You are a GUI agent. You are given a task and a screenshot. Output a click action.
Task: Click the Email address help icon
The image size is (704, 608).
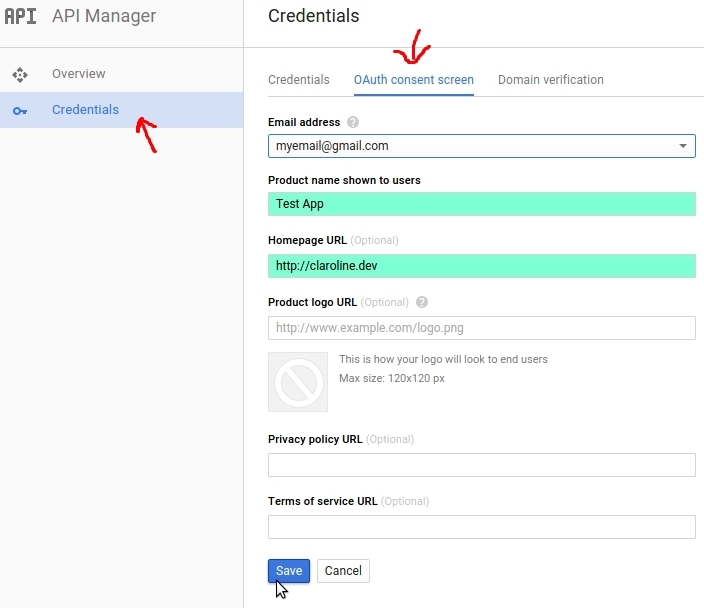pos(353,123)
